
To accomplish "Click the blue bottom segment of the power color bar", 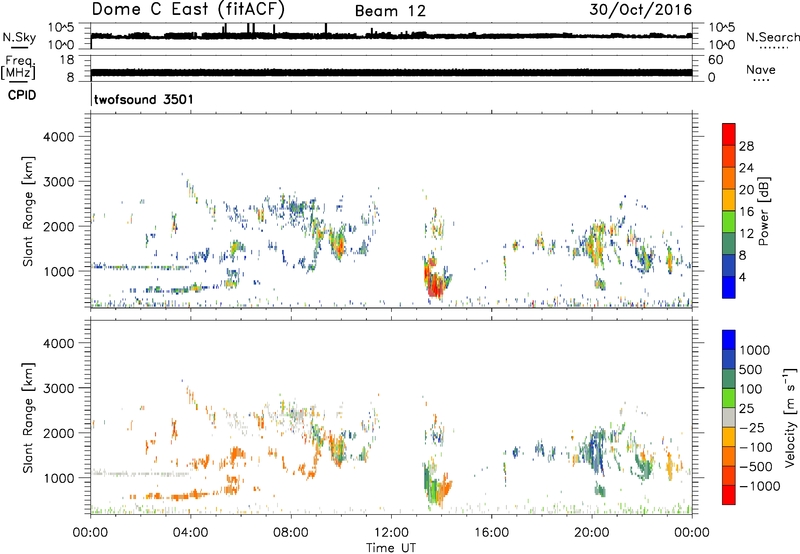I will point(729,287).
